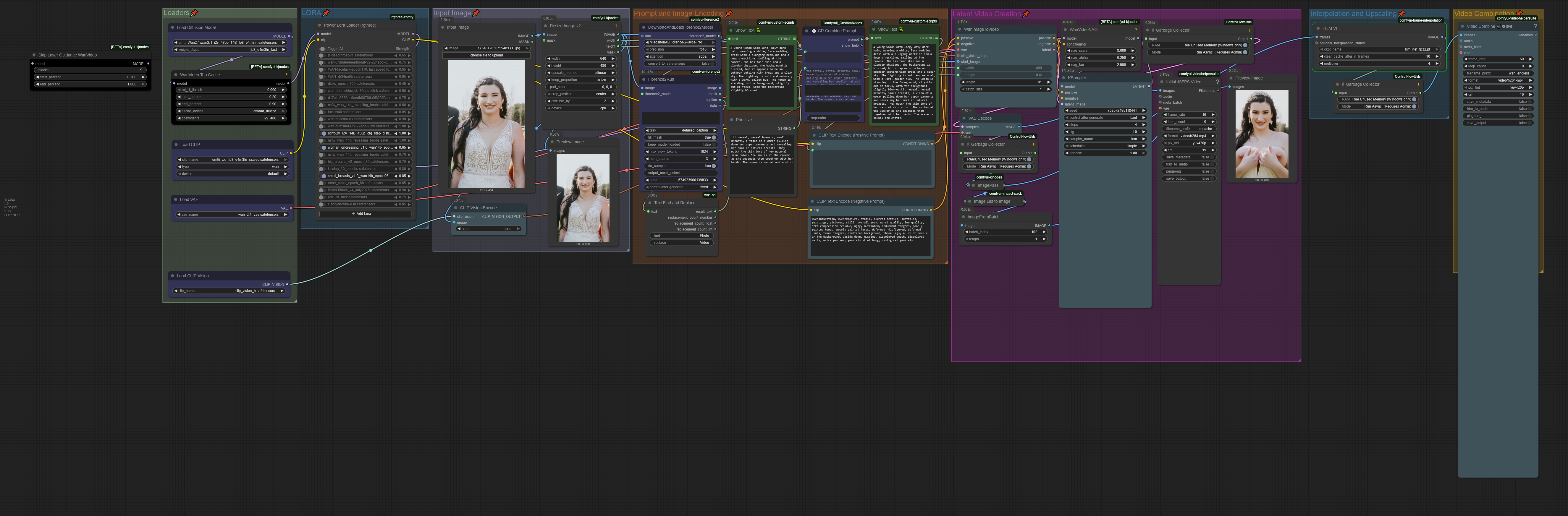Screen dimensions: 1568x516
Task: Collapse the Florence2Run node via its dot
Action: tap(644, 79)
